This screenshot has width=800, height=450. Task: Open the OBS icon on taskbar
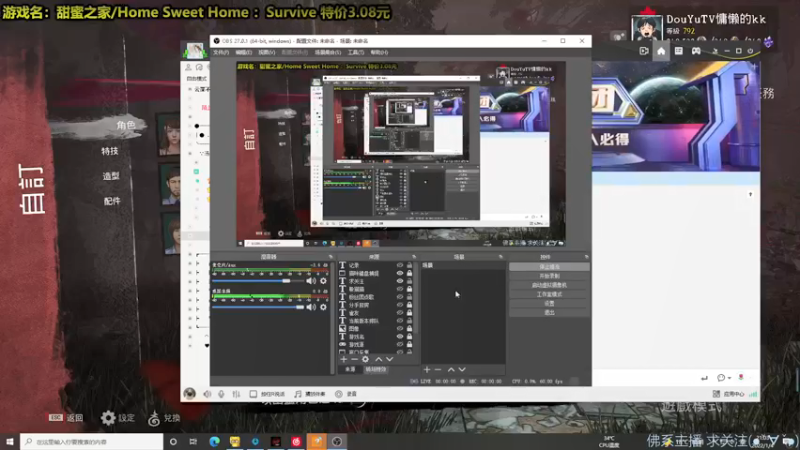[337, 441]
